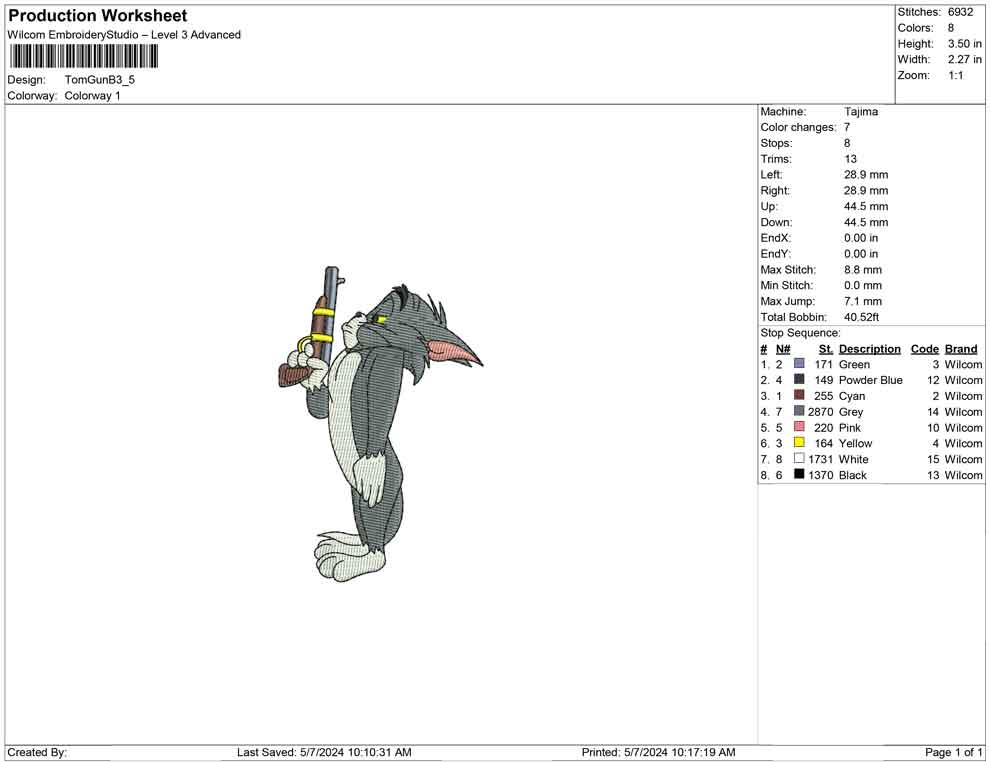Click the stitch count '2870' for Grey
990x762 pixels.
pyautogui.click(x=821, y=412)
